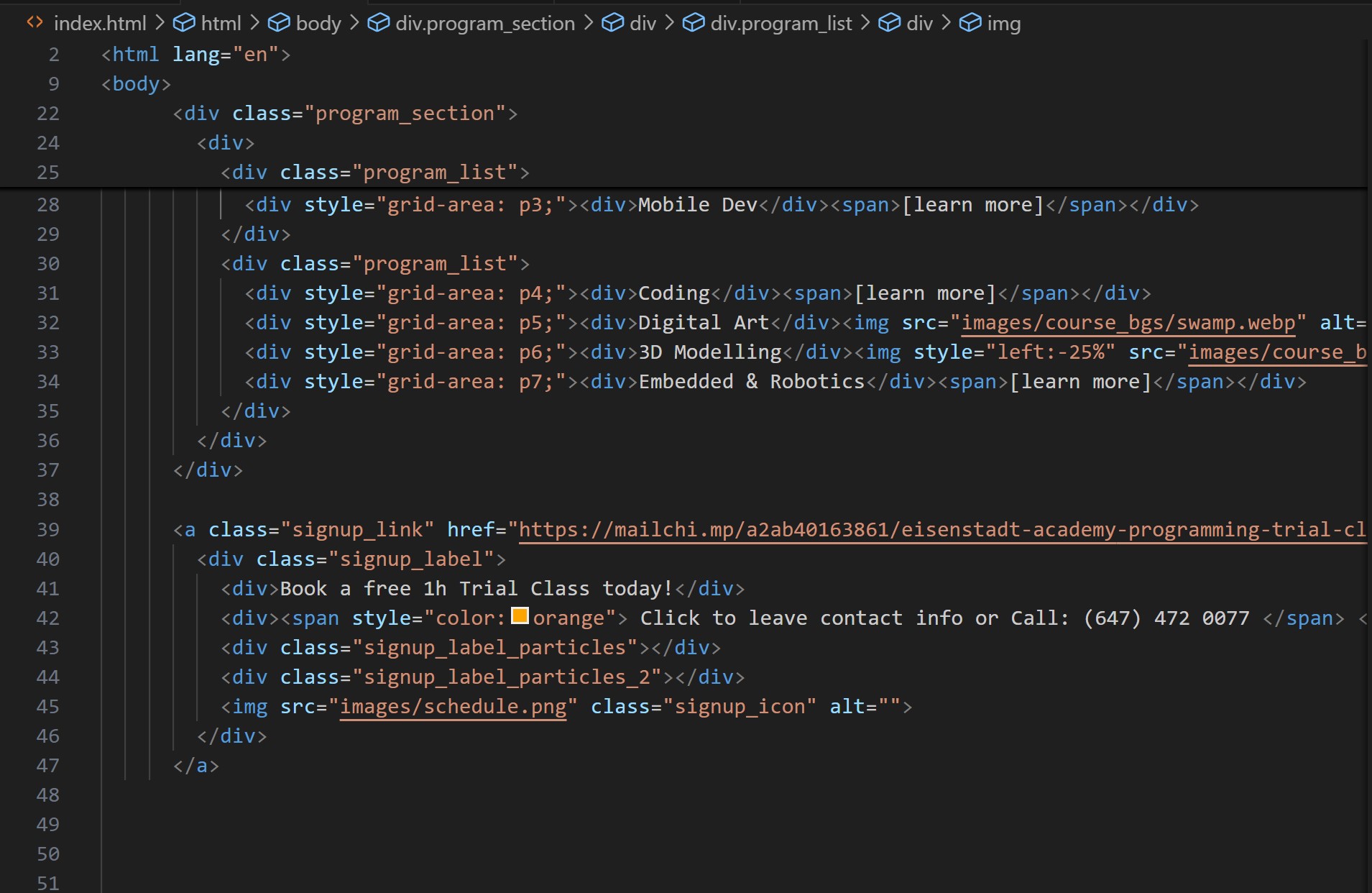Image resolution: width=1372 pixels, height=893 pixels.
Task: Click the images/schedule.png path link
Action: point(453,707)
